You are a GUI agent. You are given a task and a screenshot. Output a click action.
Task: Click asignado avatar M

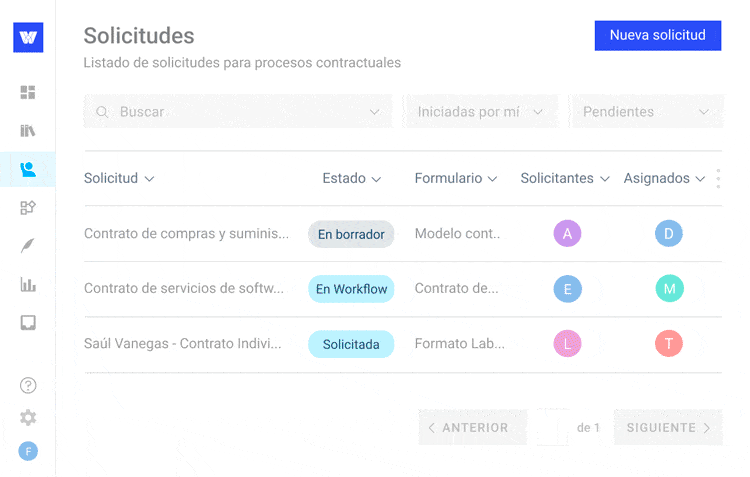click(669, 288)
